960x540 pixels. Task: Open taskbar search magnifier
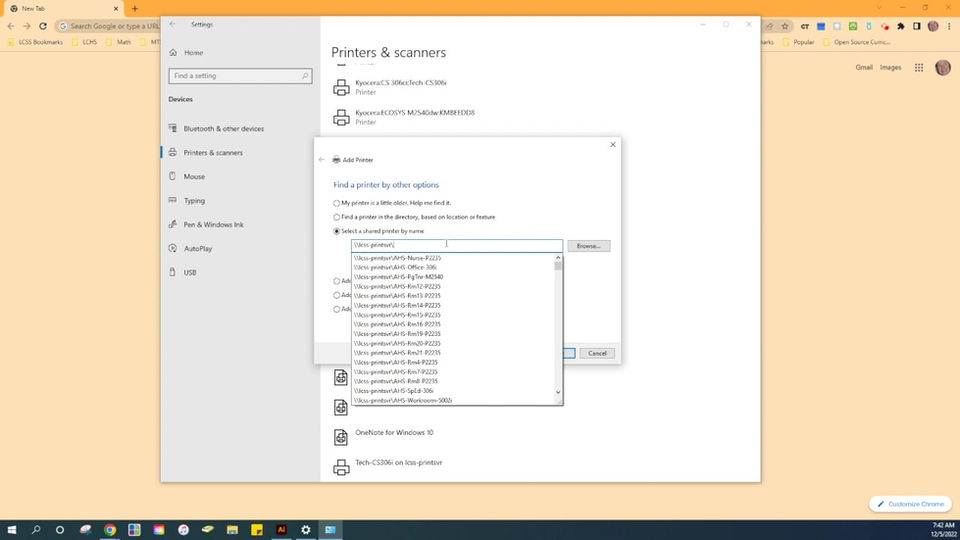pyautogui.click(x=36, y=530)
